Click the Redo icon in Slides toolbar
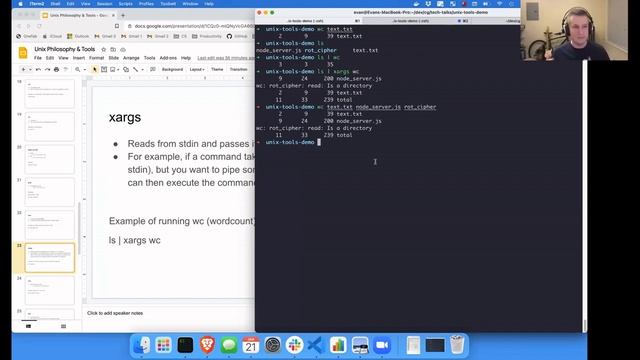 click(47, 70)
